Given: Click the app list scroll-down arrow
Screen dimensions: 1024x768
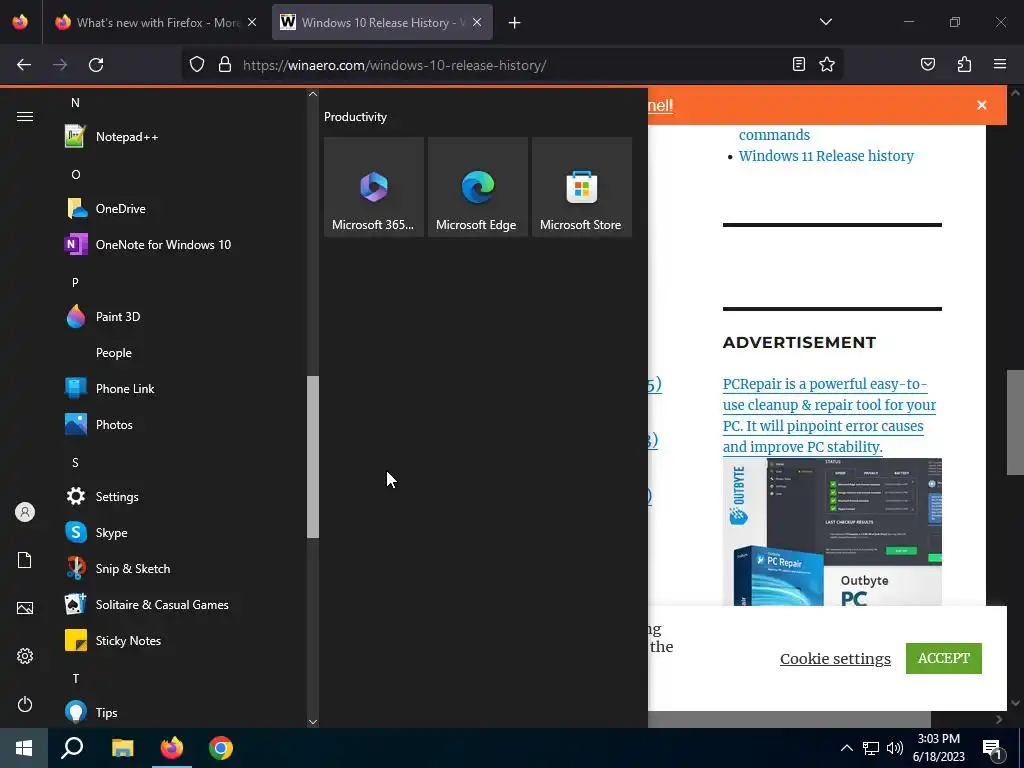Looking at the screenshot, I should coord(313,722).
